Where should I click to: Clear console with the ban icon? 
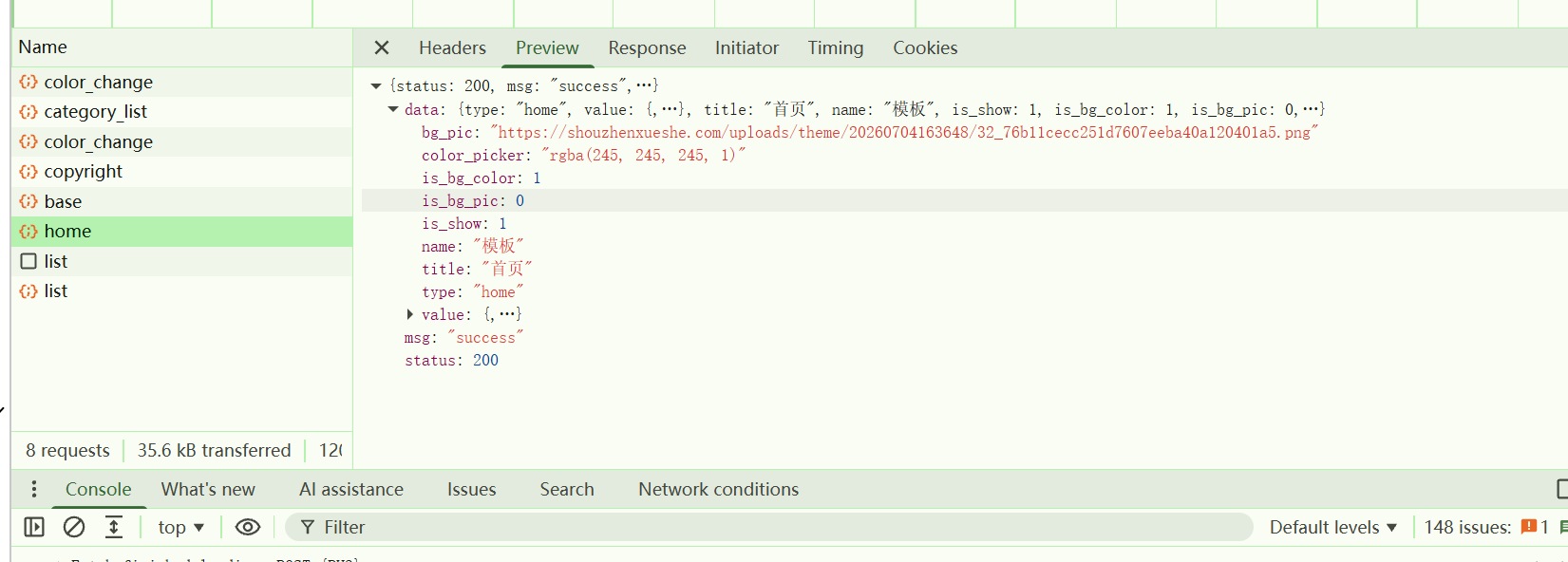click(74, 527)
